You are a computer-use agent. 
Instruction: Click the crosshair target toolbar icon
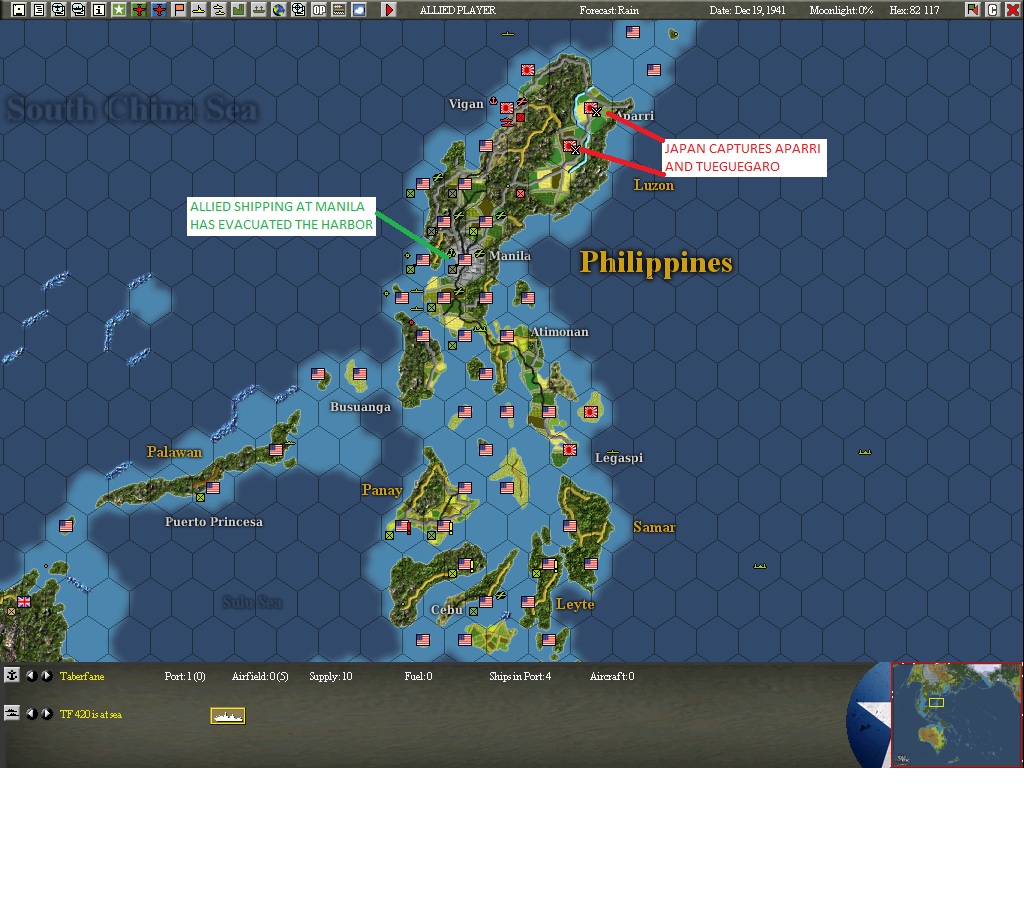click(x=298, y=10)
